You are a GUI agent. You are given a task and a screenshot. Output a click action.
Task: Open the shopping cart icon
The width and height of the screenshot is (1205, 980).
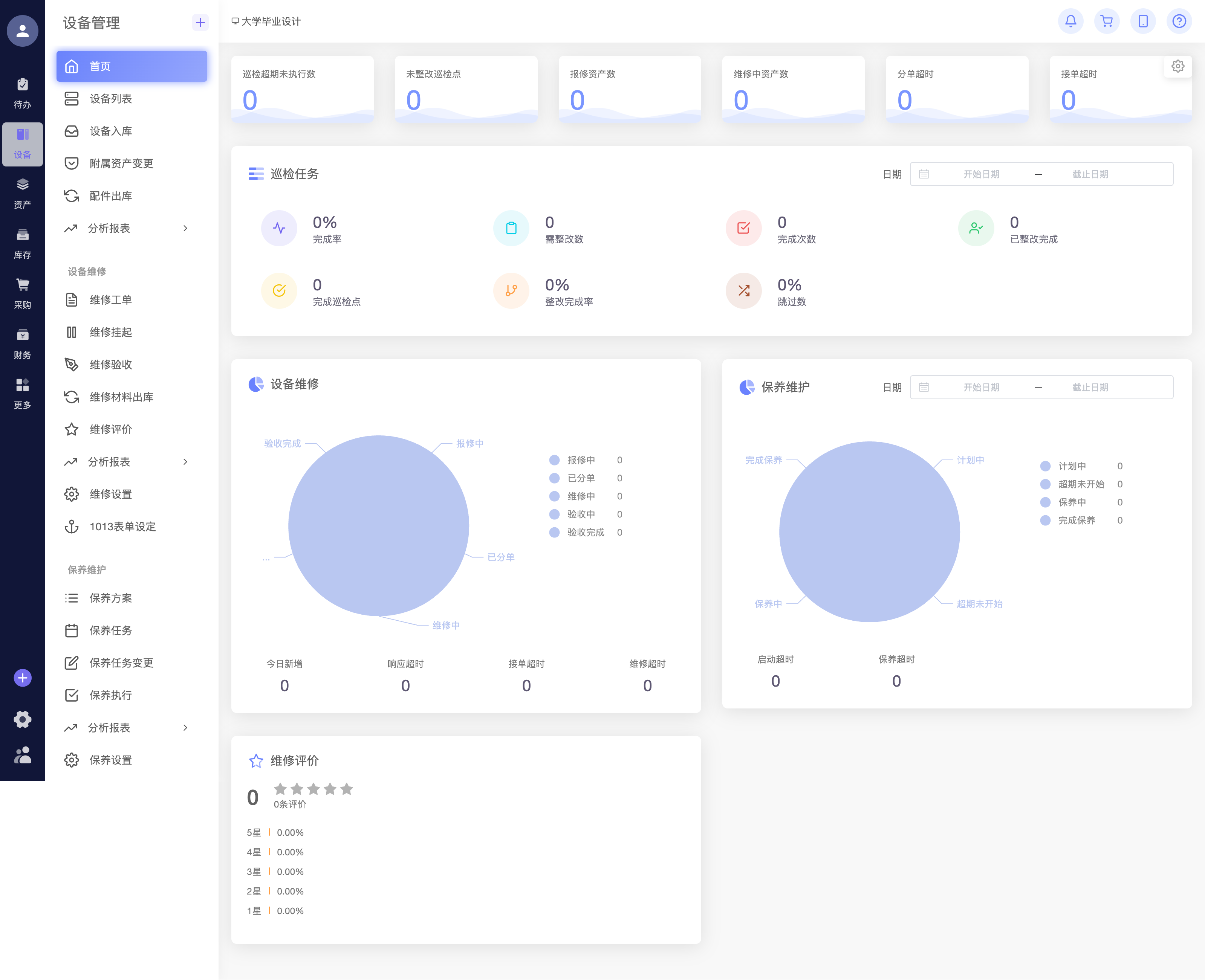pyautogui.click(x=1106, y=21)
